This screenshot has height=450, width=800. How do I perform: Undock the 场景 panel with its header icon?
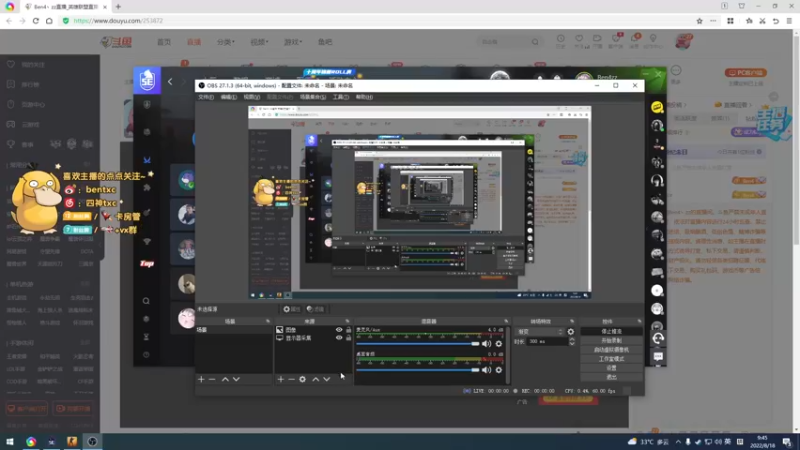[x=268, y=321]
